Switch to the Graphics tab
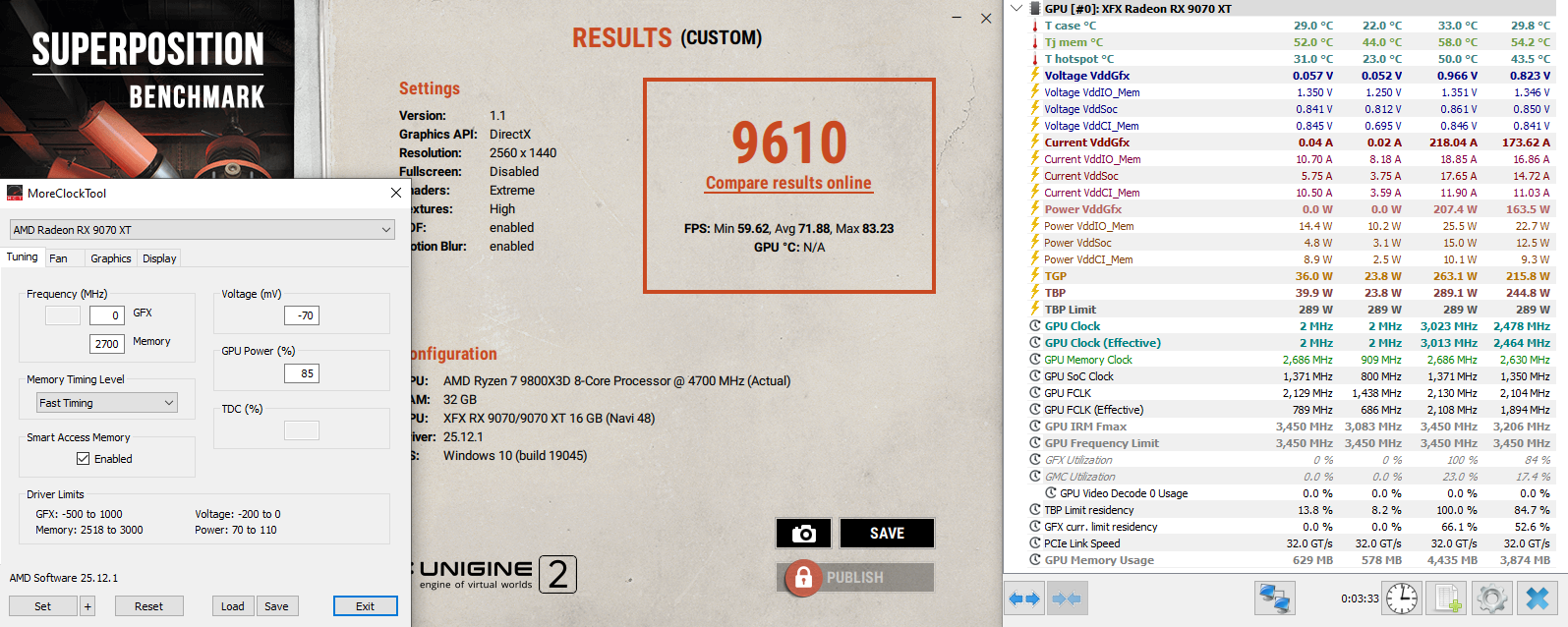This screenshot has width=1568, height=627. [x=111, y=258]
